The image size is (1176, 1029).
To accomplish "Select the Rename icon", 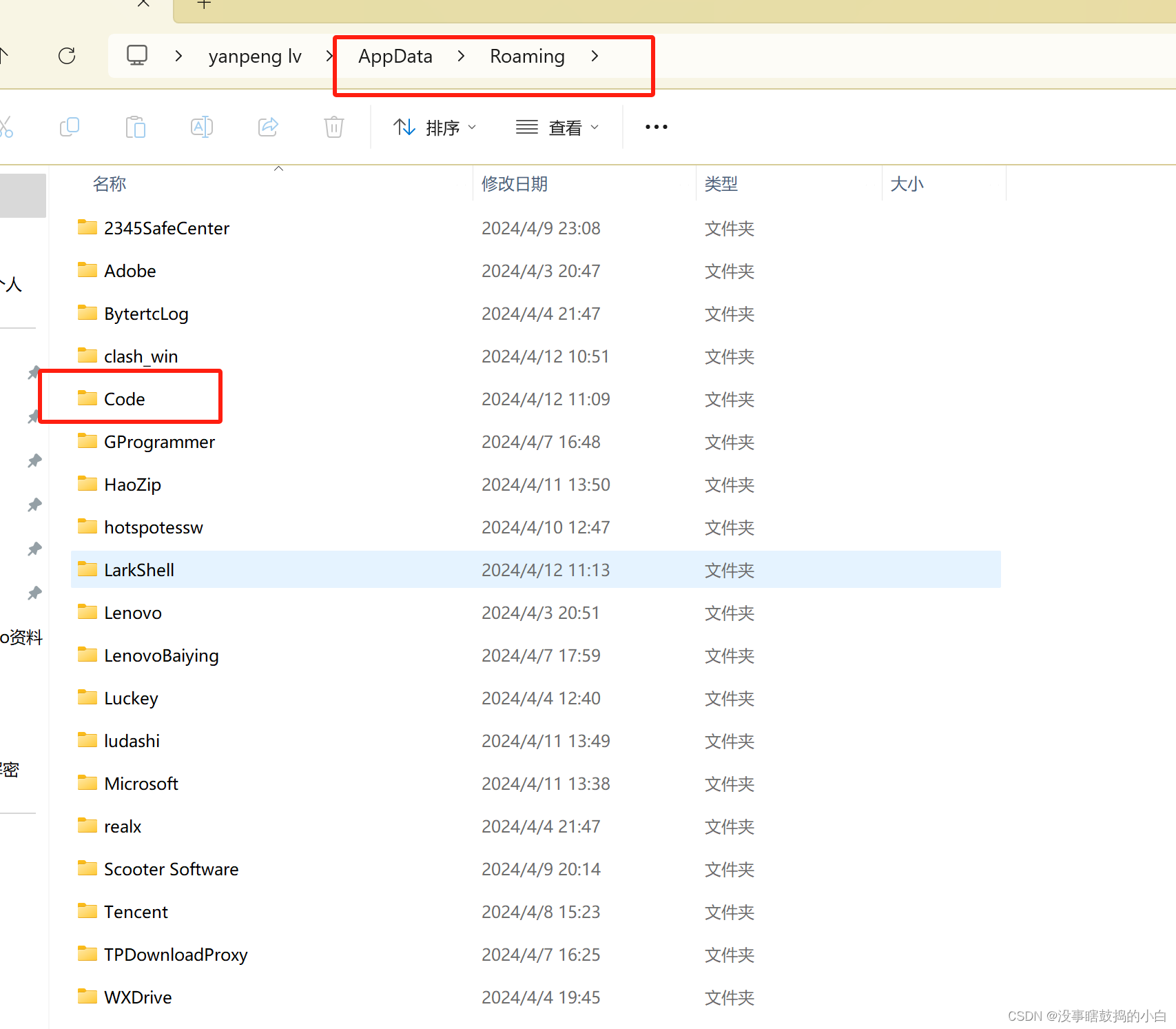I will click(x=201, y=127).
